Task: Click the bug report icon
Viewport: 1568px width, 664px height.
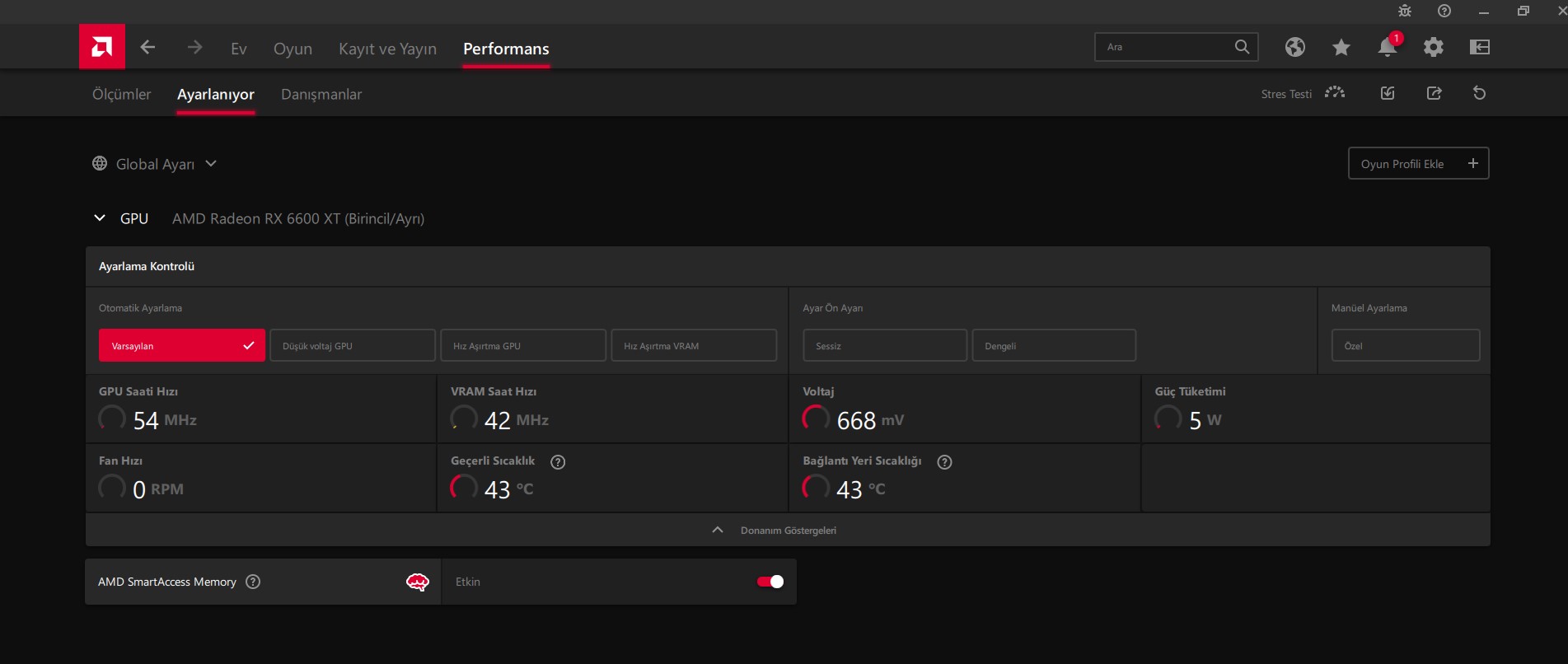Action: click(1405, 11)
